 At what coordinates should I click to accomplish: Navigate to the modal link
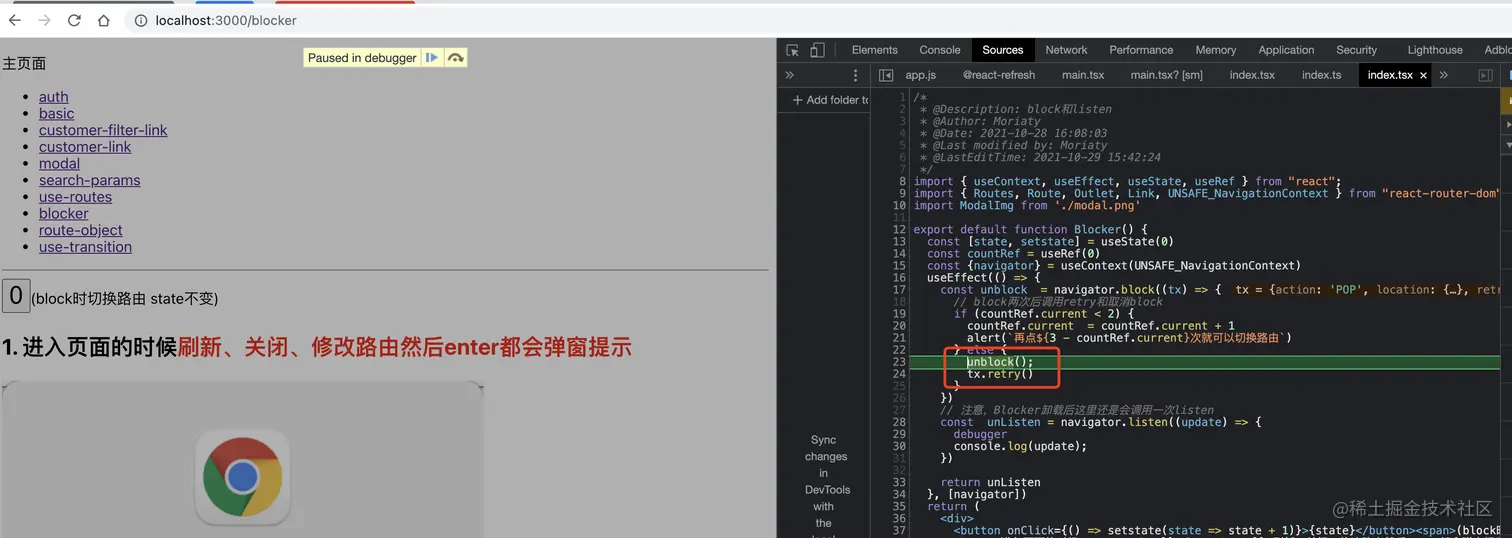click(60, 164)
